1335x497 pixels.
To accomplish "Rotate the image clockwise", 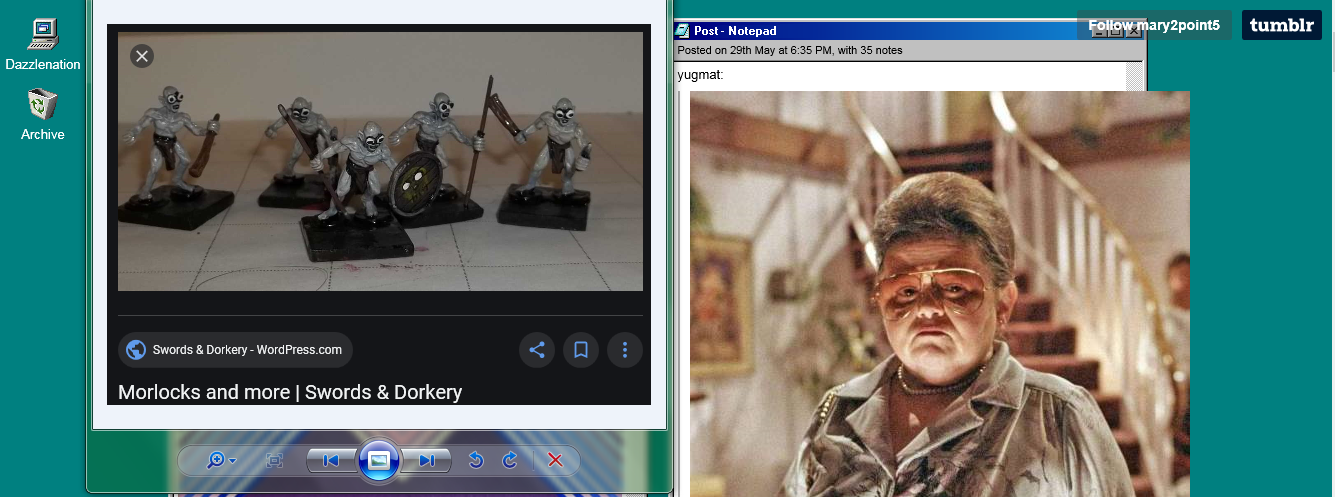I will click(510, 460).
